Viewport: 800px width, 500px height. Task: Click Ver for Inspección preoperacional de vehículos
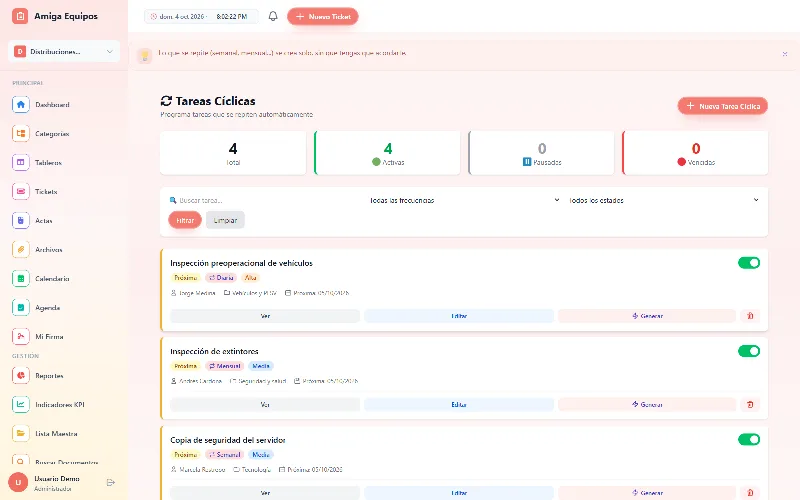[265, 316]
